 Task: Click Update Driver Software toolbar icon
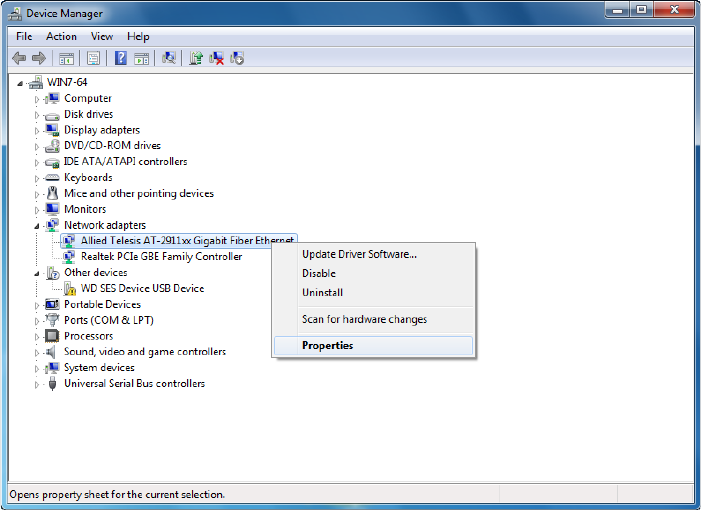(x=196, y=58)
